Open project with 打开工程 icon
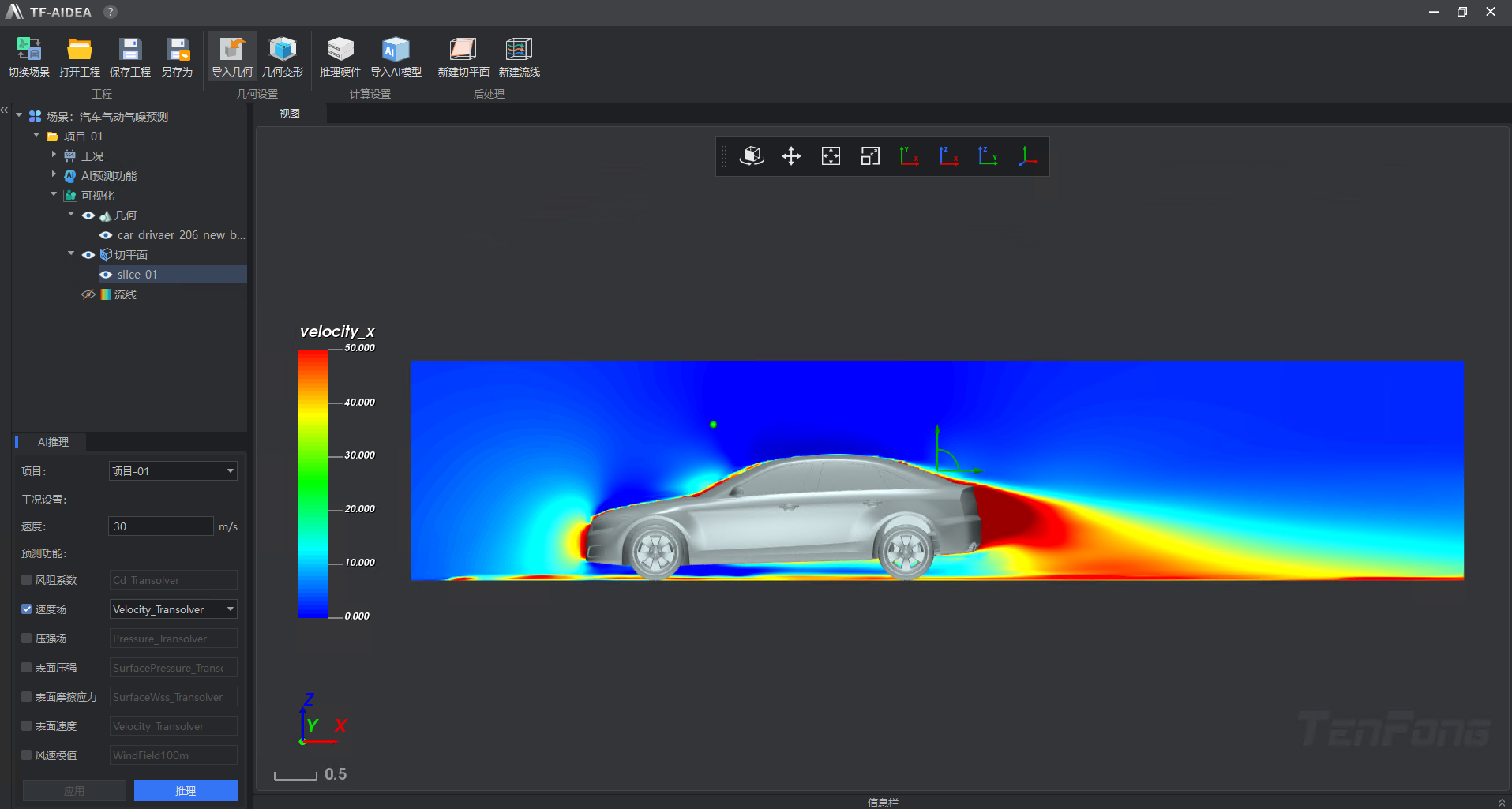The width and height of the screenshot is (1512, 809). pyautogui.click(x=80, y=57)
